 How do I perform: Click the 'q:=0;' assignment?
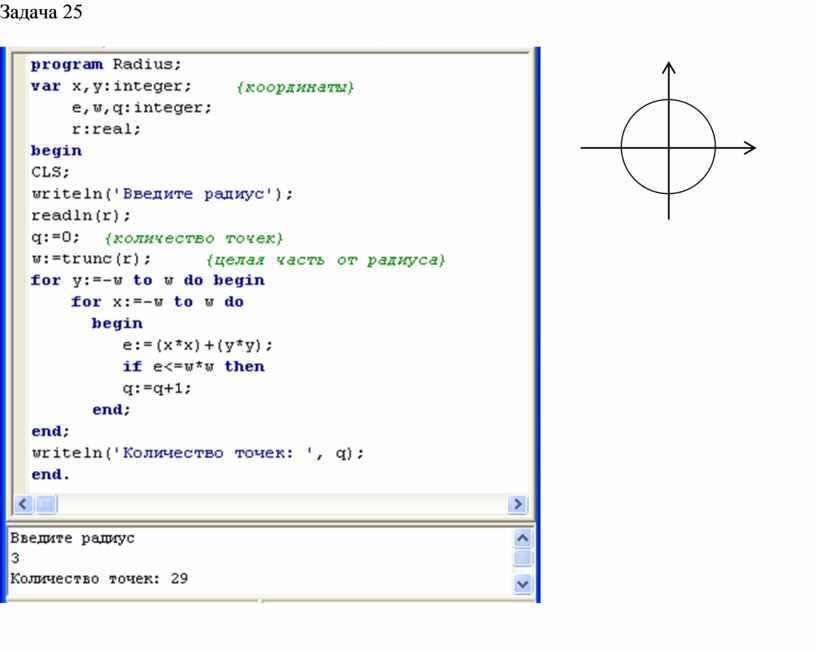click(x=55, y=237)
